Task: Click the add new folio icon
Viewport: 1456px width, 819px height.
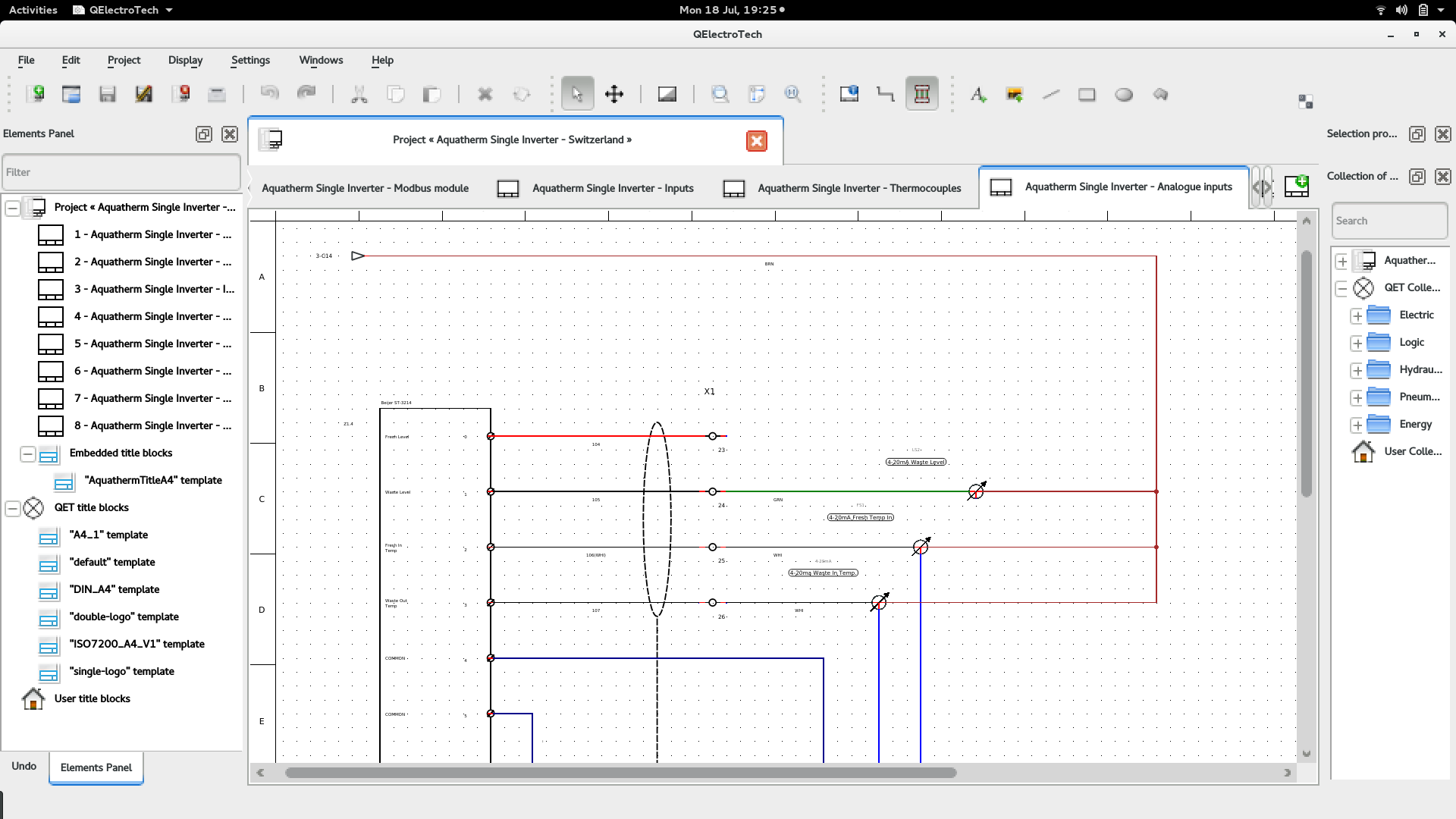Action: coord(1296,187)
